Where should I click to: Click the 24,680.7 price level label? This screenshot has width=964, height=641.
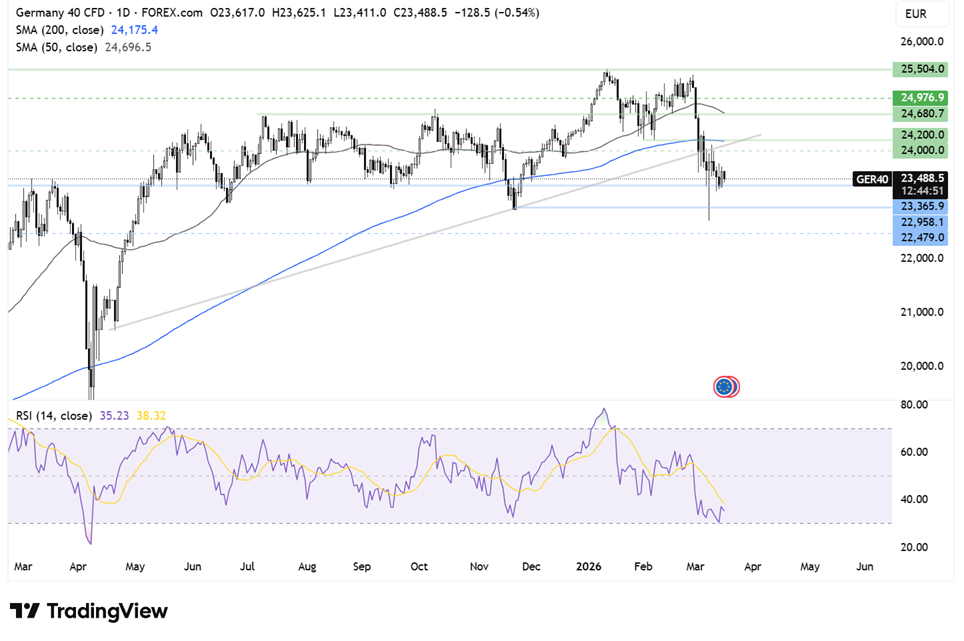[x=921, y=114]
